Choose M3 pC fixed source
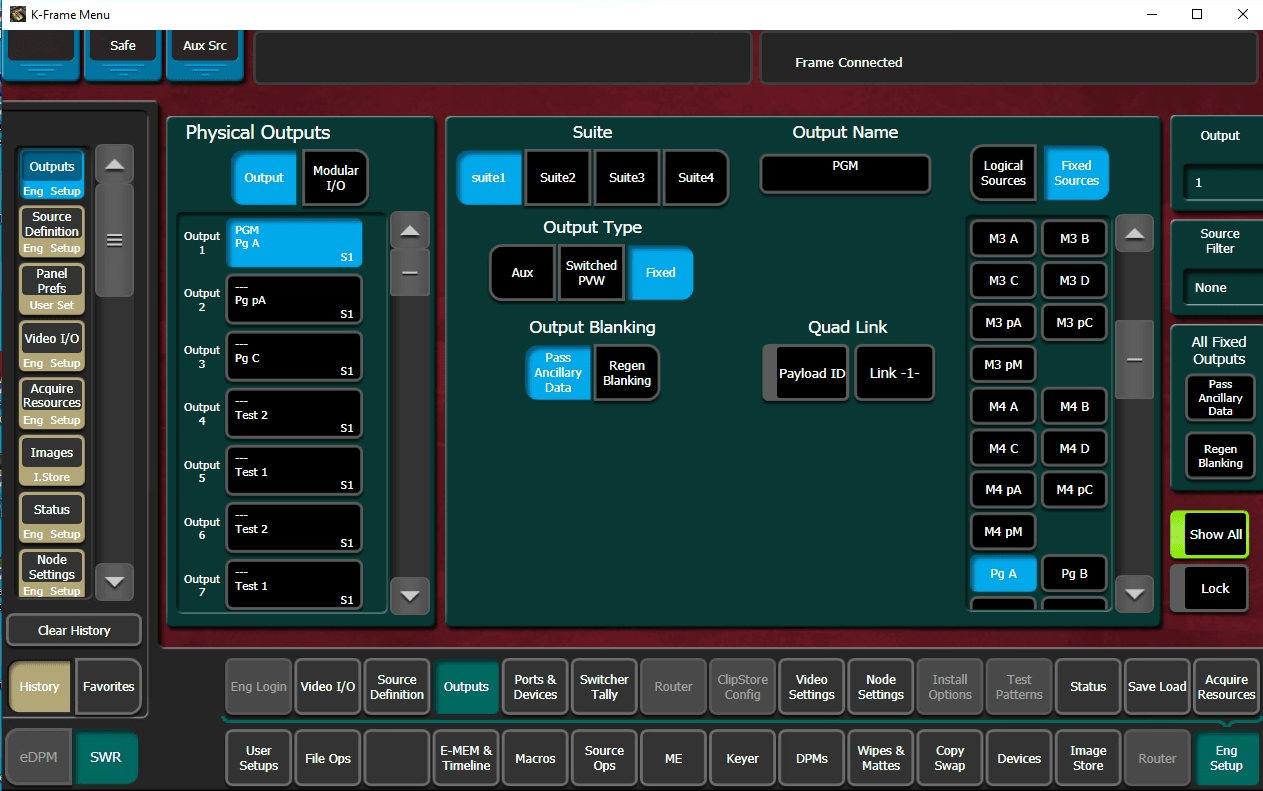The image size is (1263, 791). pos(1075,322)
